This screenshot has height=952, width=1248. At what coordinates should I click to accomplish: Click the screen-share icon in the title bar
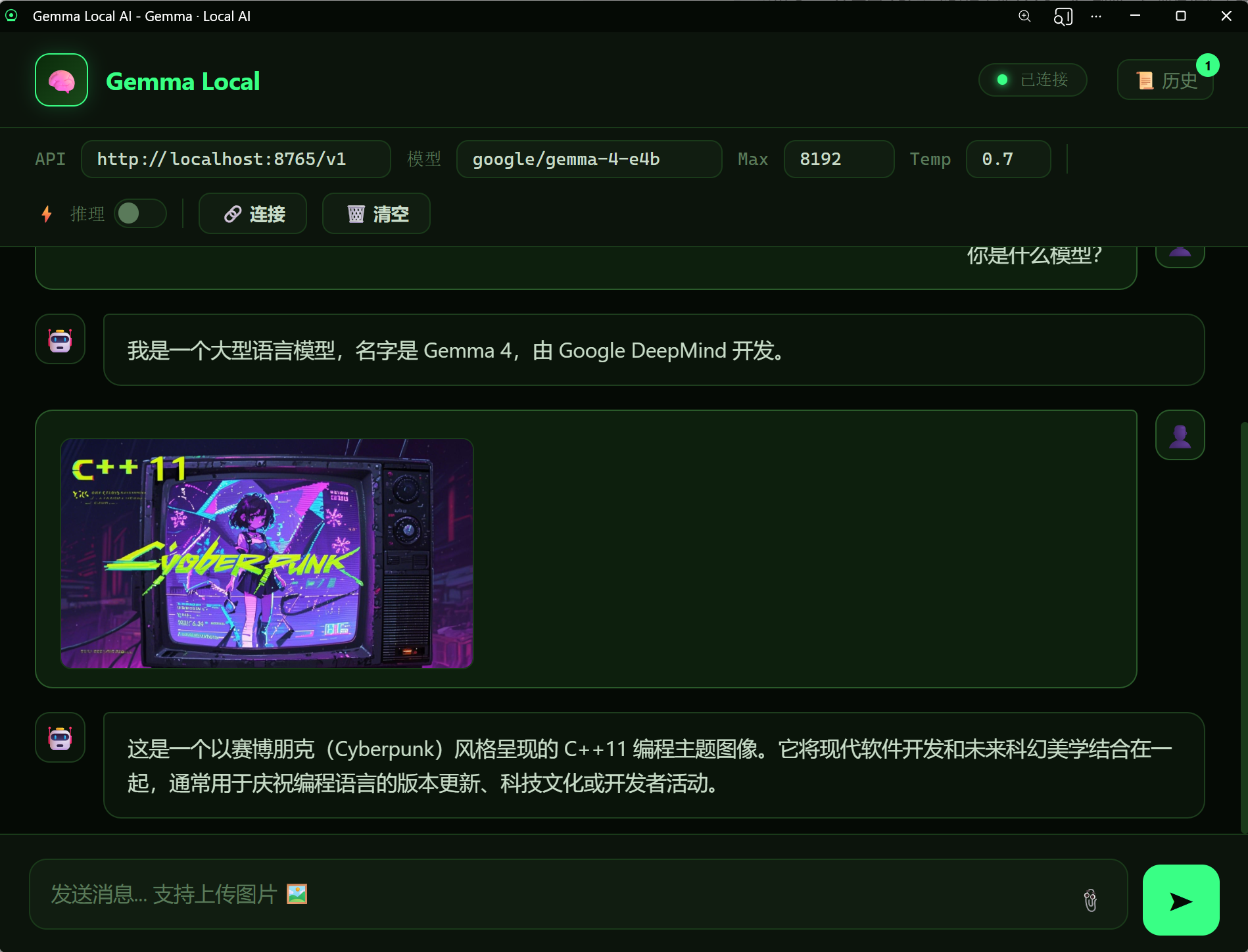click(x=1063, y=16)
